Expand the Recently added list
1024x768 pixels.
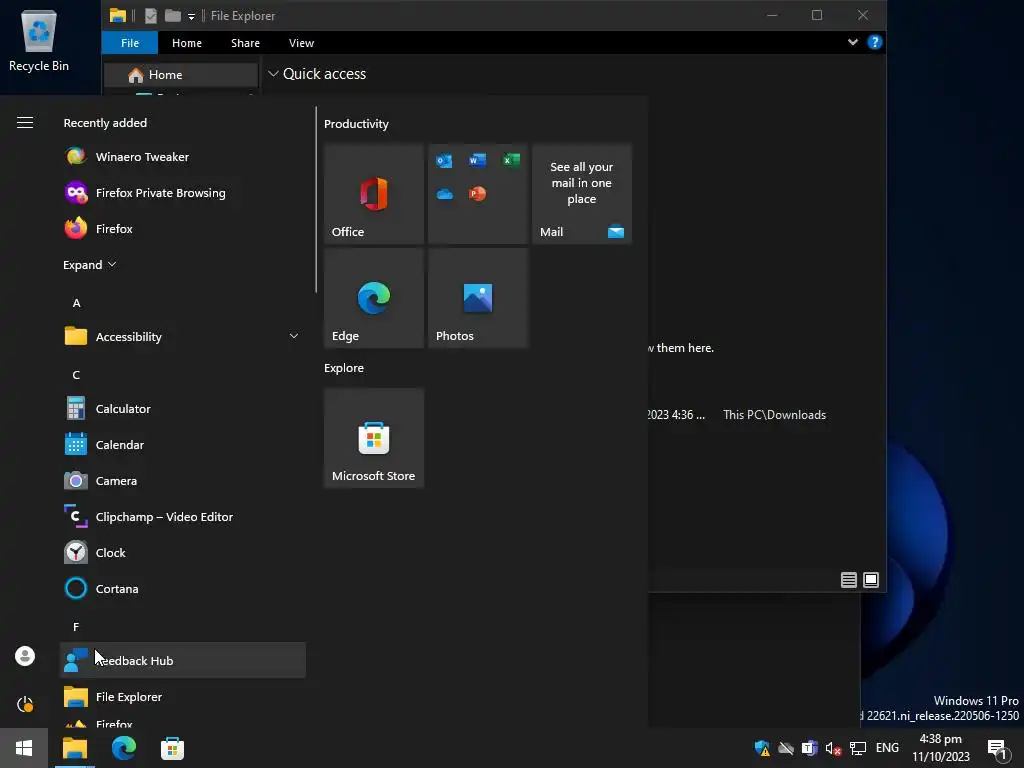pyautogui.click(x=89, y=264)
